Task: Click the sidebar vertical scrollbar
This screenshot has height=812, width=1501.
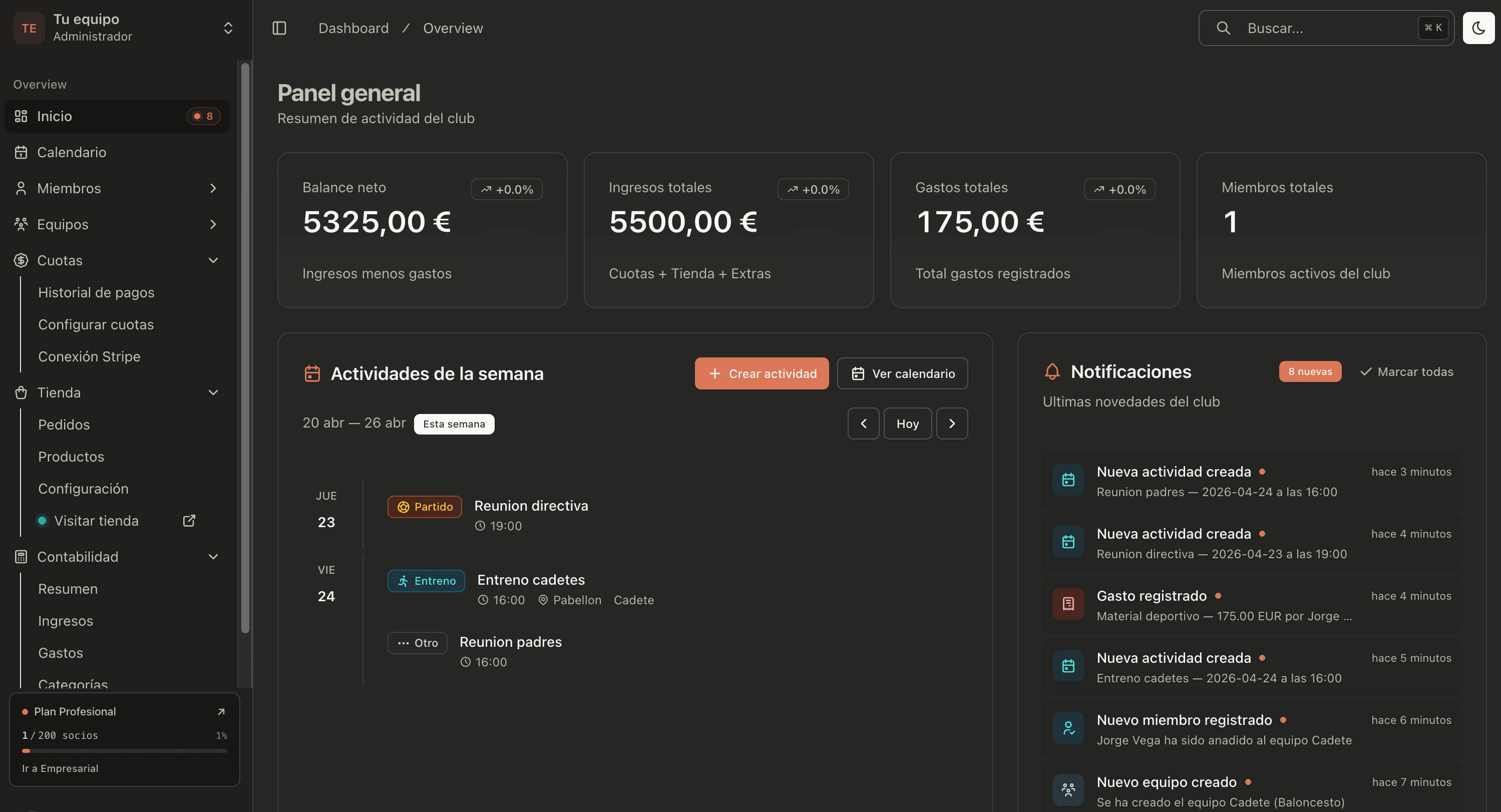Action: coord(245,348)
